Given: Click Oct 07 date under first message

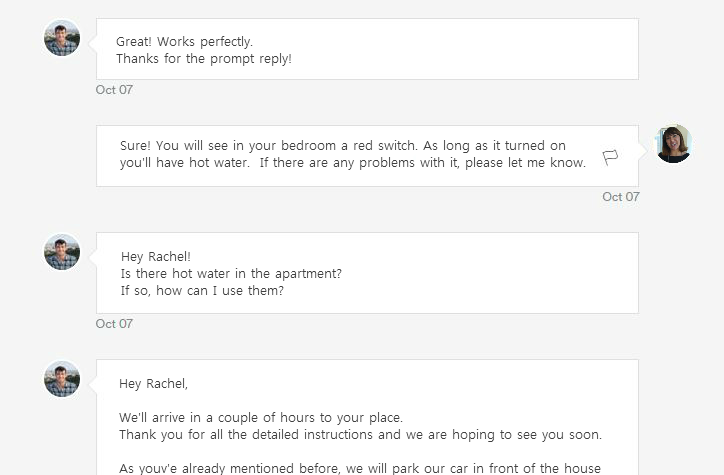Looking at the screenshot, I should click(114, 90).
